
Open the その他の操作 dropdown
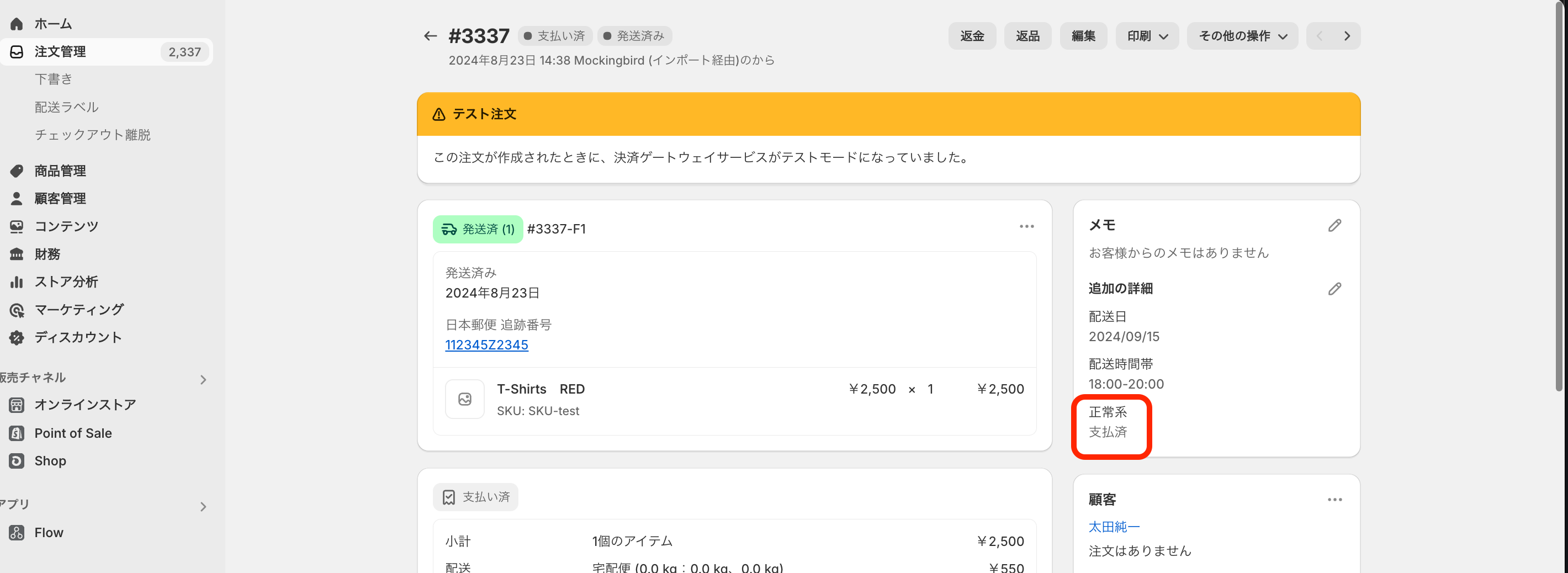point(1242,36)
